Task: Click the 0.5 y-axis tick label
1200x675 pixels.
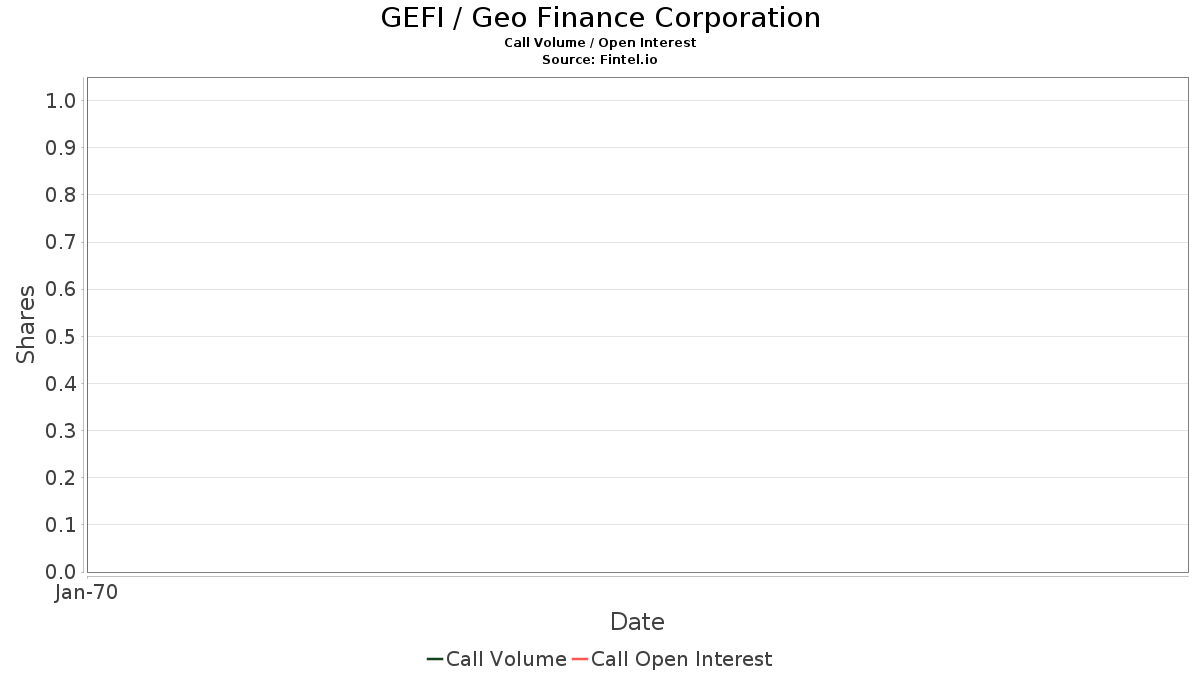Action: [61, 336]
